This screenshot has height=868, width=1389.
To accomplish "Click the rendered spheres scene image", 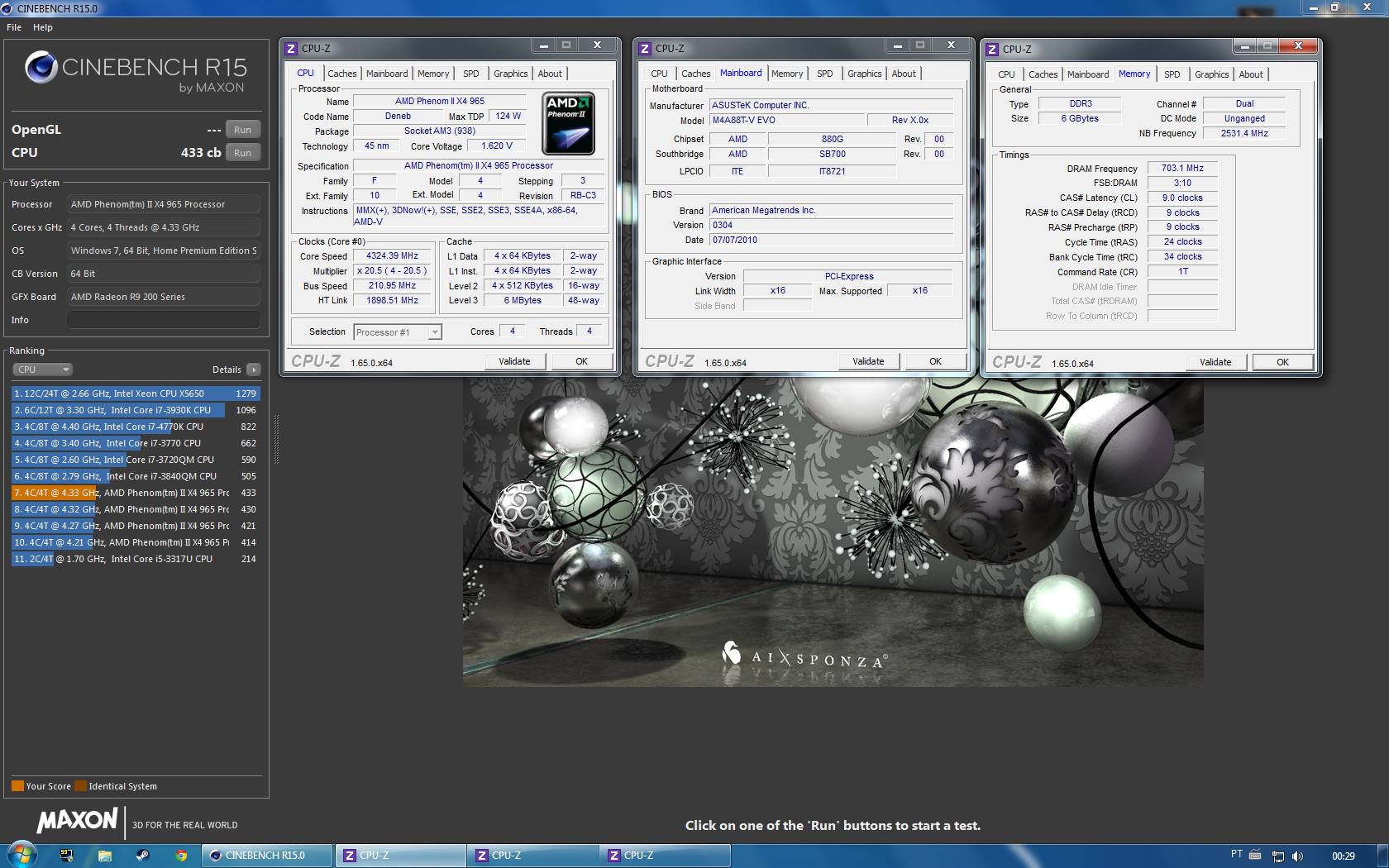I will (x=833, y=532).
